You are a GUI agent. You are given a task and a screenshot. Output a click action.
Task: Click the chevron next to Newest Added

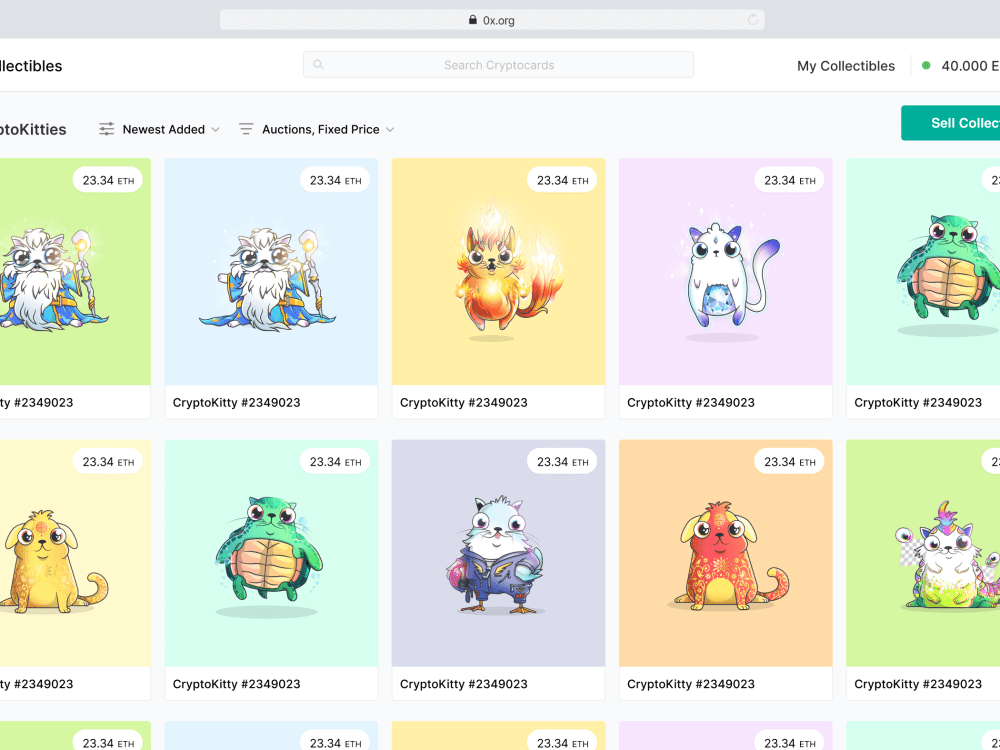click(216, 129)
